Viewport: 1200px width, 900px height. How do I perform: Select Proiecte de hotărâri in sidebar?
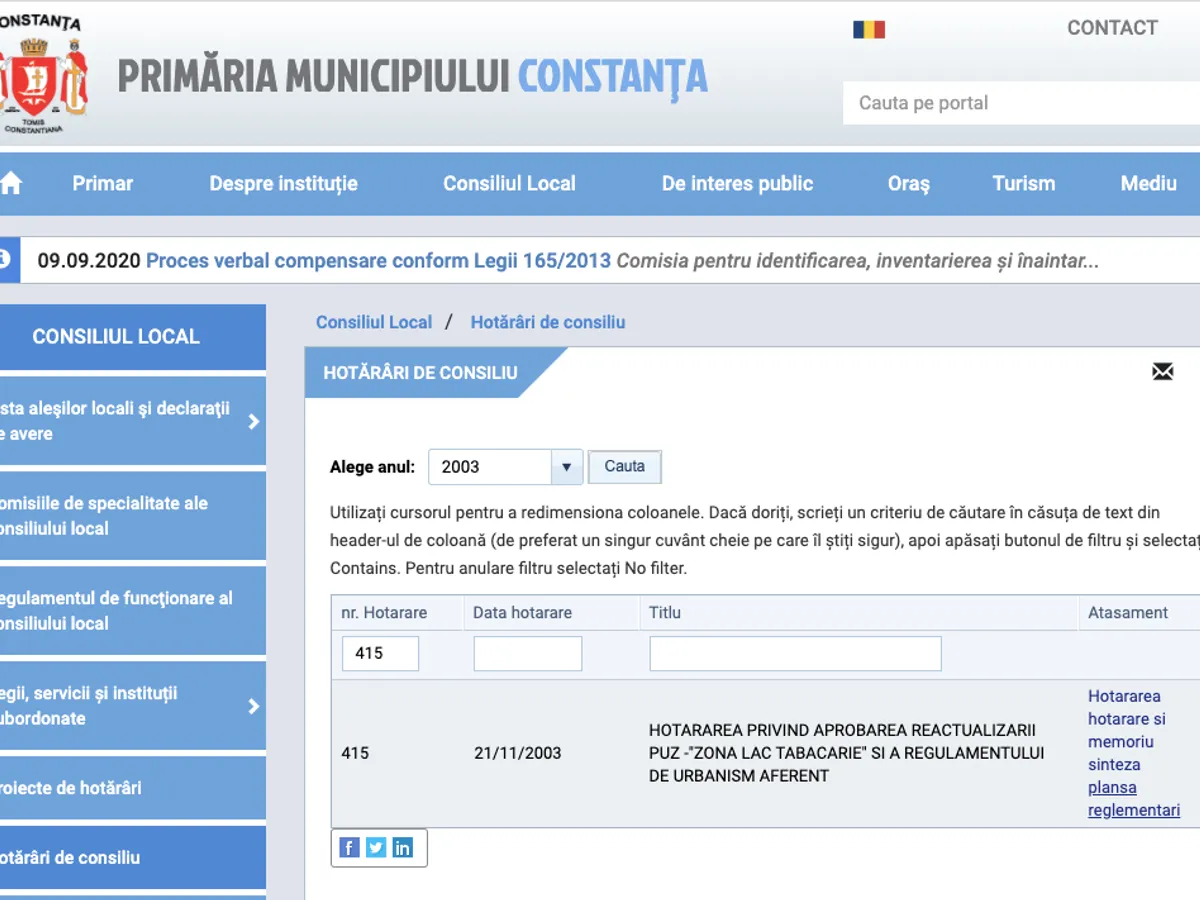(x=70, y=788)
